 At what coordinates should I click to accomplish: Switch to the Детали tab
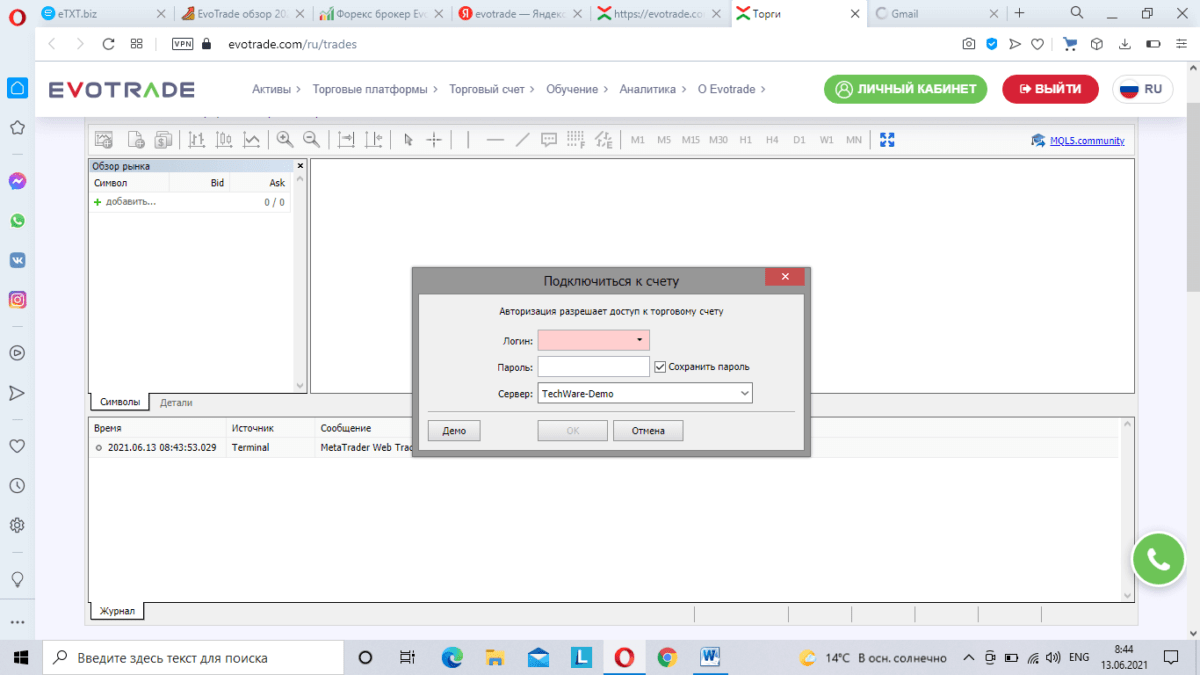pos(176,402)
